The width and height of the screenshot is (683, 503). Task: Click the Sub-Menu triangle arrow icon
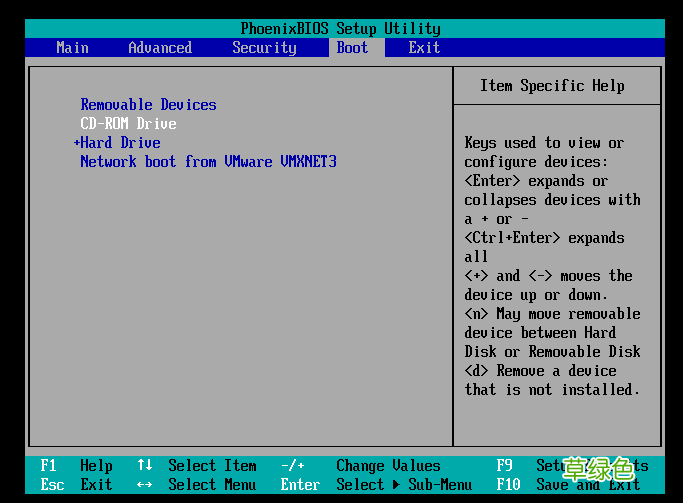[x=396, y=484]
